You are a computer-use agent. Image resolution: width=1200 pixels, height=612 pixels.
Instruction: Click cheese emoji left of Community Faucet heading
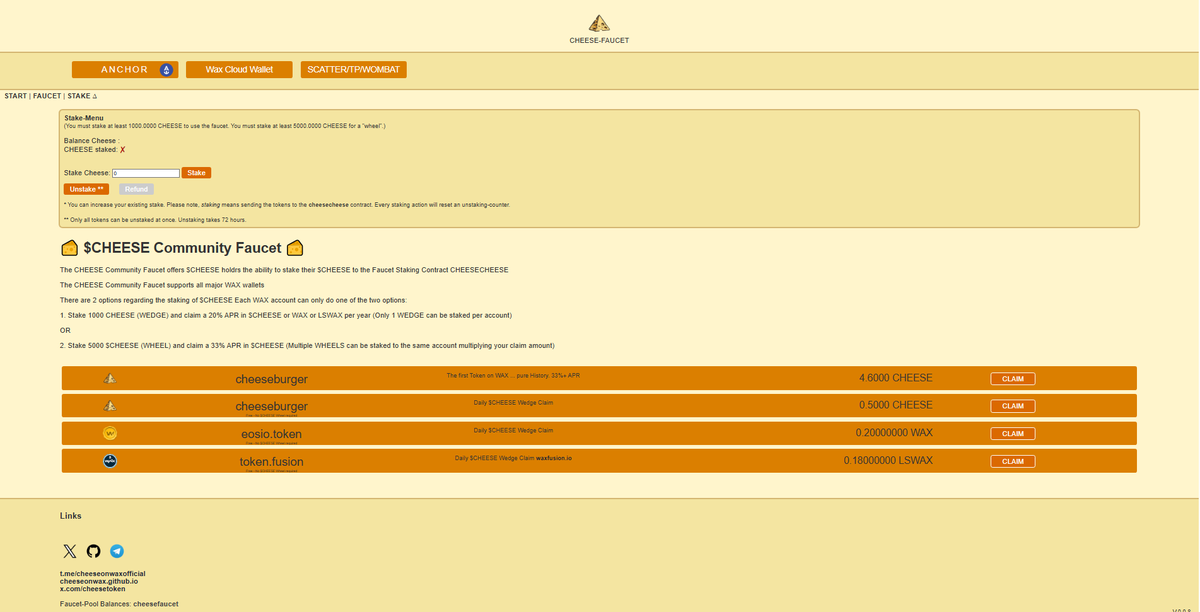70,248
